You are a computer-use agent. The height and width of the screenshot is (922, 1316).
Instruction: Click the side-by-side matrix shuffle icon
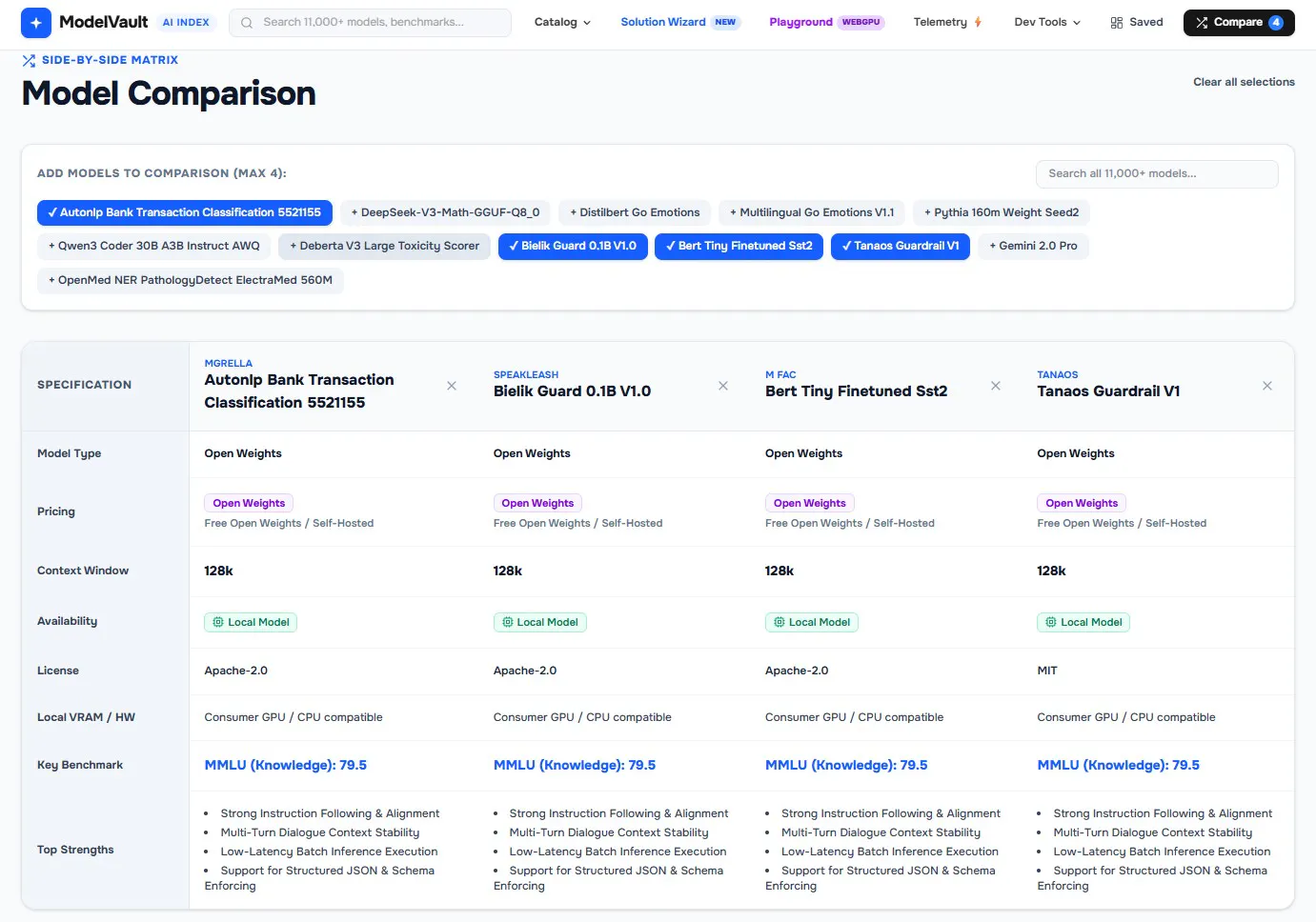tap(29, 60)
